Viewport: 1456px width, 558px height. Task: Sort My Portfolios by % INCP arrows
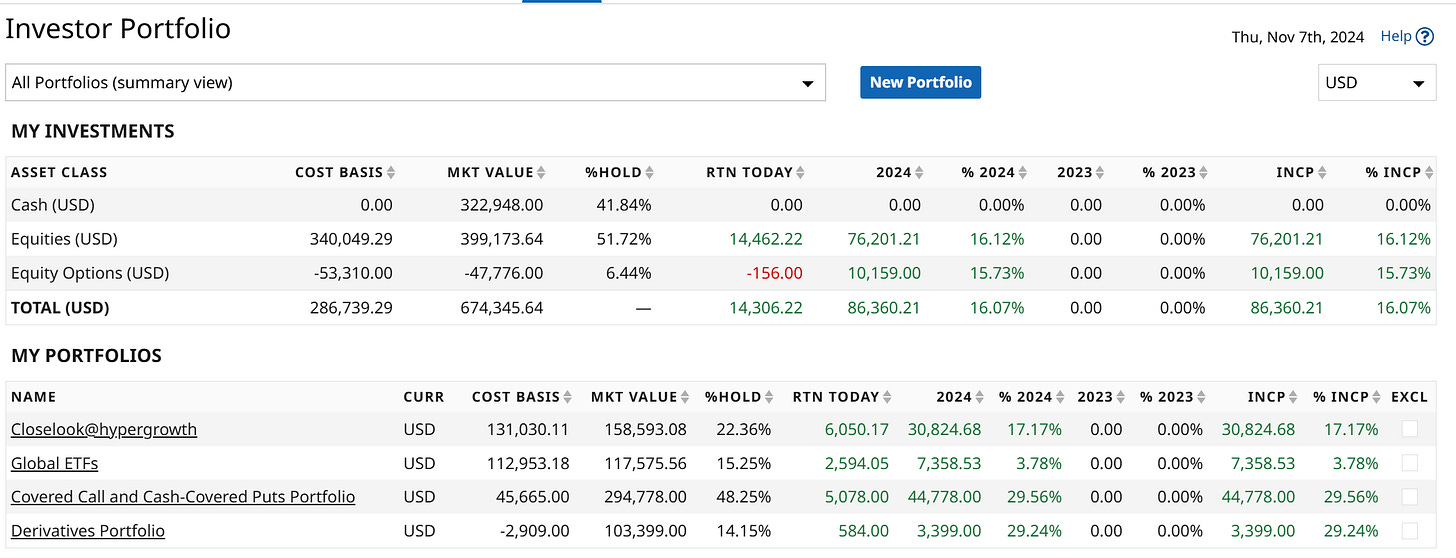(x=1377, y=397)
